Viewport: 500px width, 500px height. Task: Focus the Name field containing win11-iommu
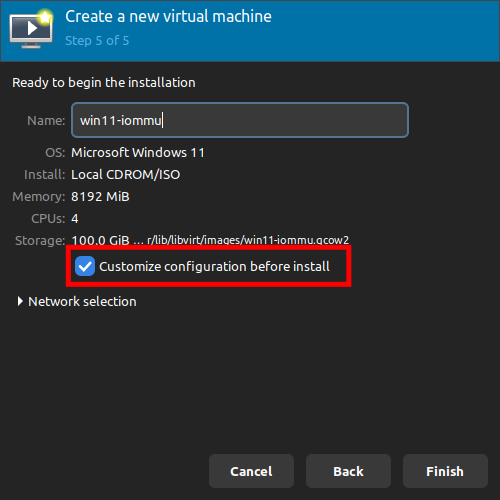(240, 120)
